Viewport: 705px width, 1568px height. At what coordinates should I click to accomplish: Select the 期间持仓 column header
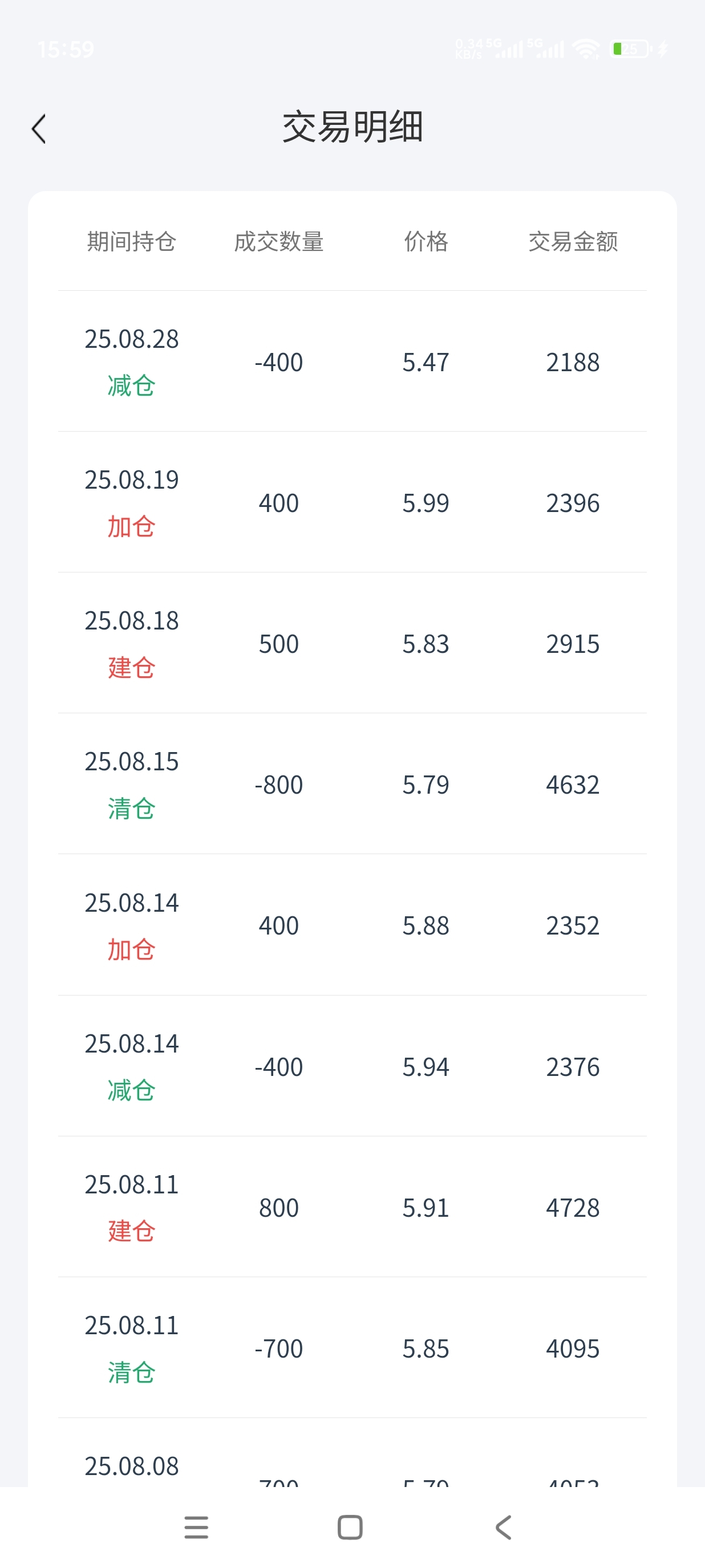point(132,242)
